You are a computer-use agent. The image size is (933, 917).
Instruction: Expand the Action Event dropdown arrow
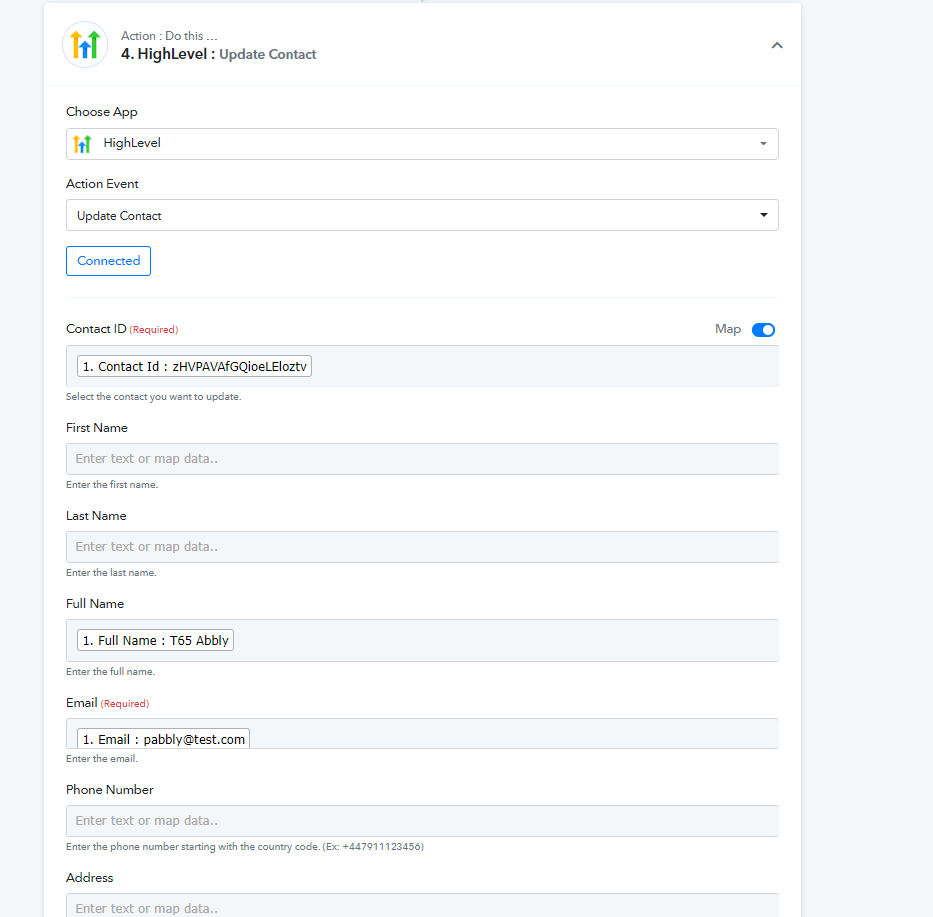763,215
